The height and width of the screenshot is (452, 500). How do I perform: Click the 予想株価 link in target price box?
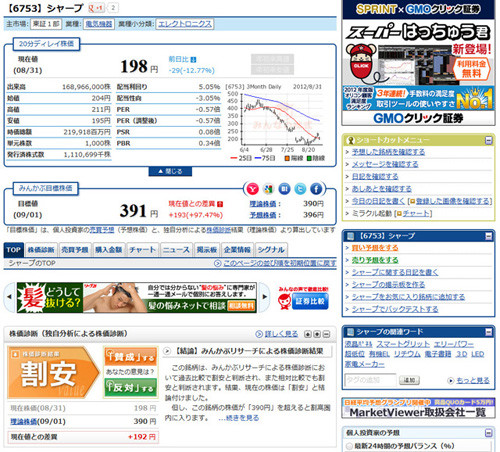point(263,215)
